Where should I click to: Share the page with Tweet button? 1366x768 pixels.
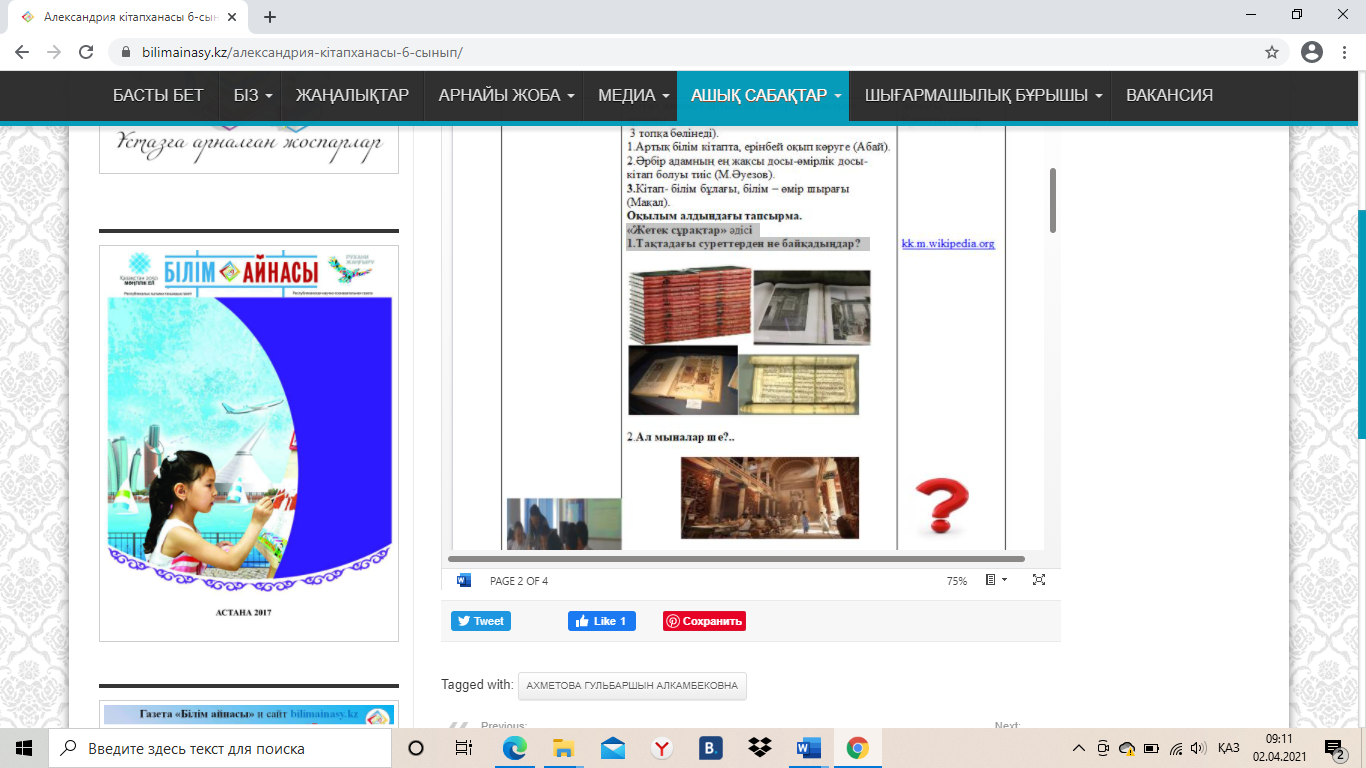click(x=481, y=621)
